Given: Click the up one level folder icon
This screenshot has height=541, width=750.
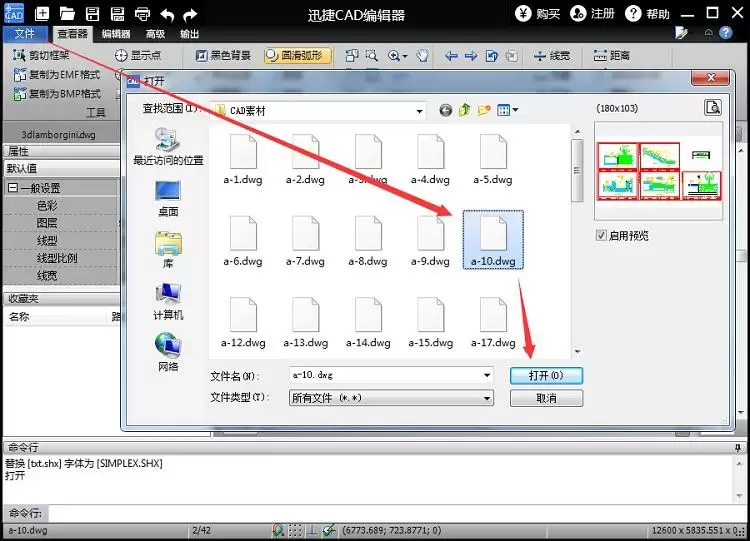Looking at the screenshot, I should 464,110.
